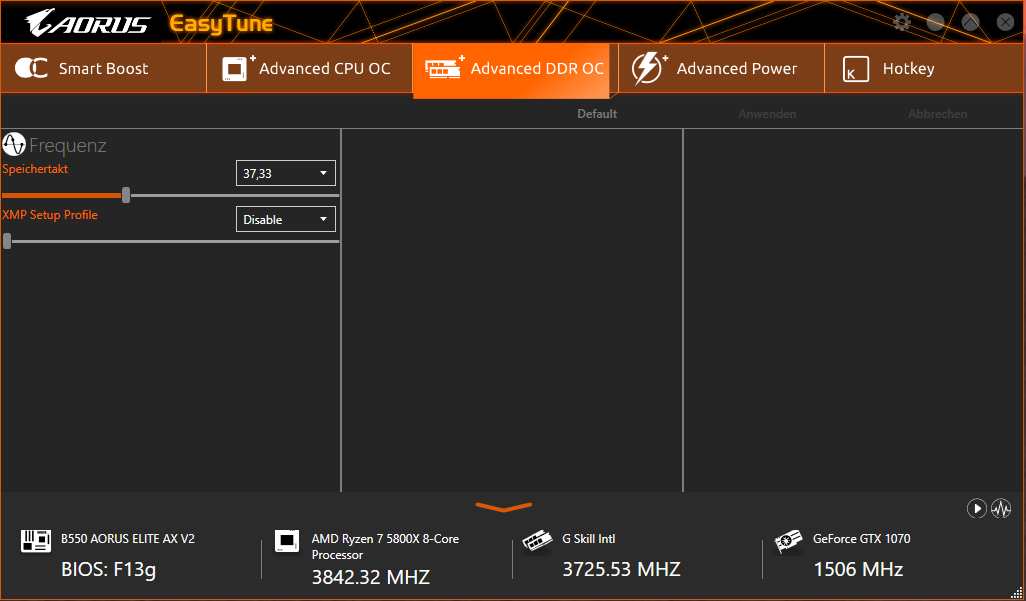Select the Advanced DDR OC tab

tap(511, 71)
